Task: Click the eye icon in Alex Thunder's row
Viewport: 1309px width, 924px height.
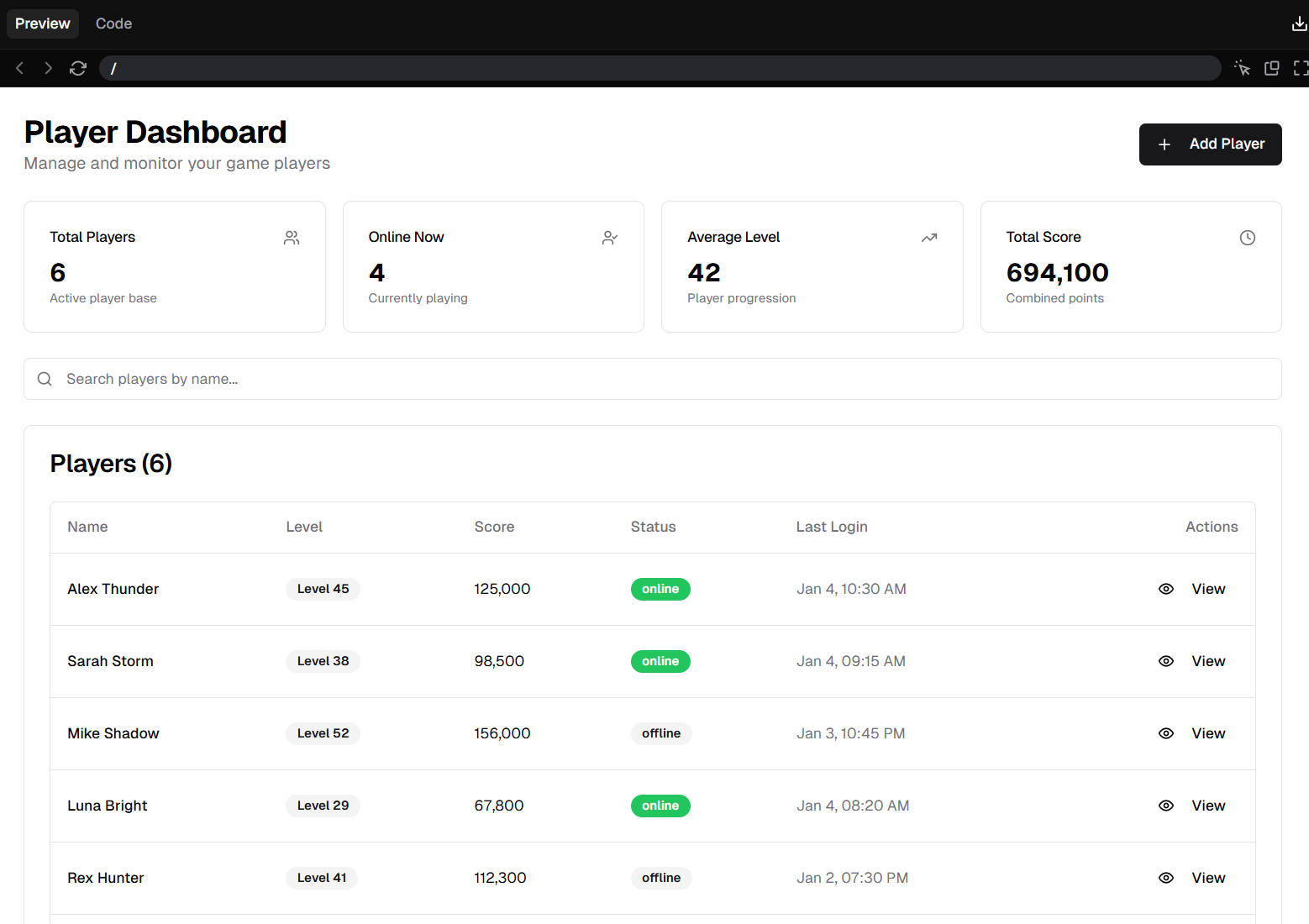Action: coord(1166,589)
